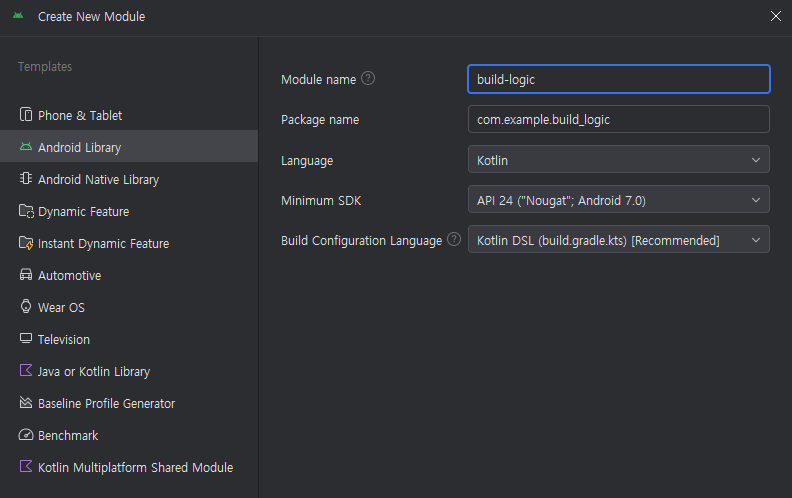Image resolution: width=792 pixels, height=498 pixels.
Task: Select the Television template
Action: coord(129,339)
